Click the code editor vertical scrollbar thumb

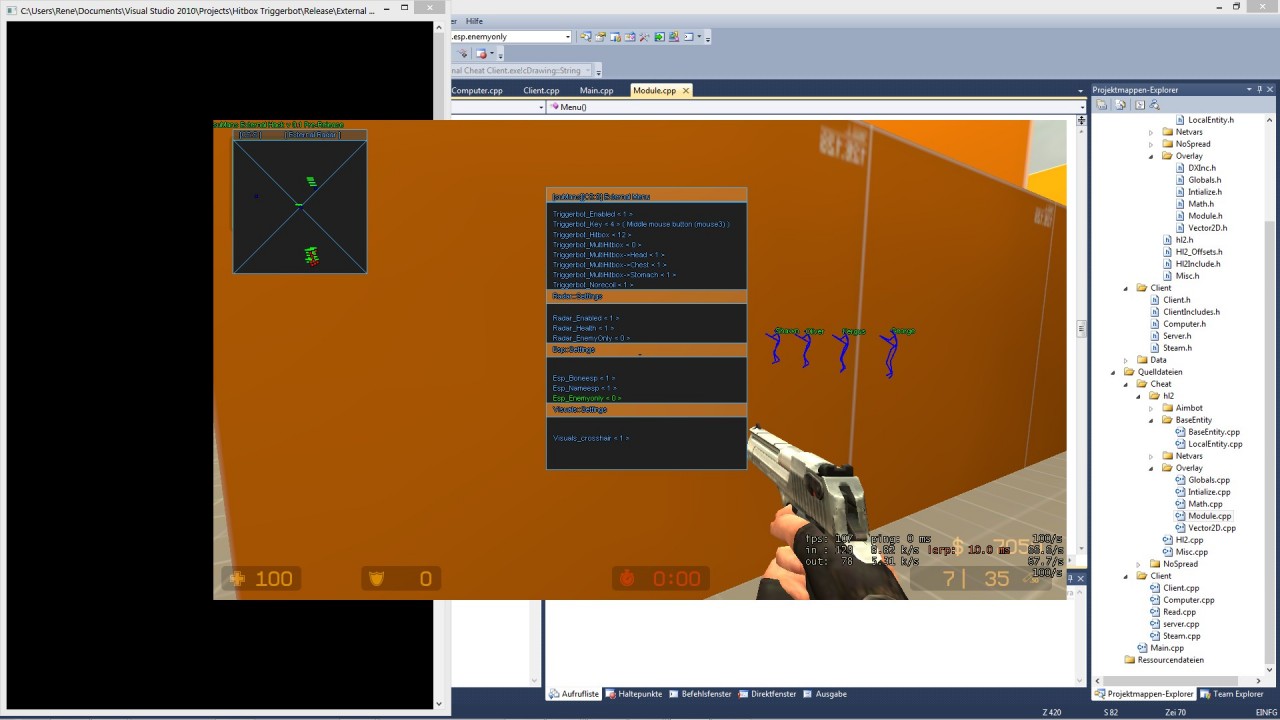[x=1081, y=329]
